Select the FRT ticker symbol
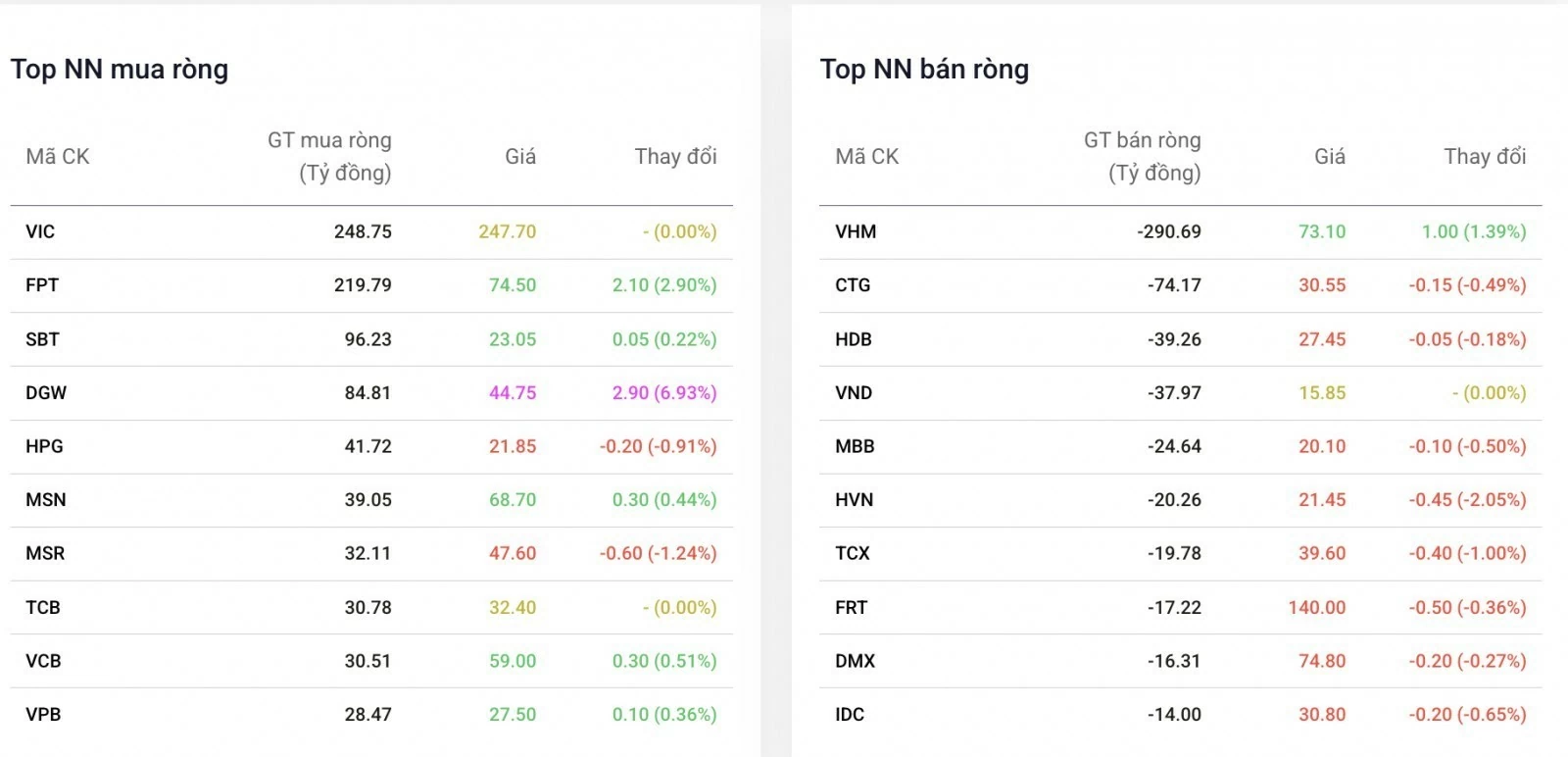Viewport: 1568px width, 757px height. click(851, 607)
